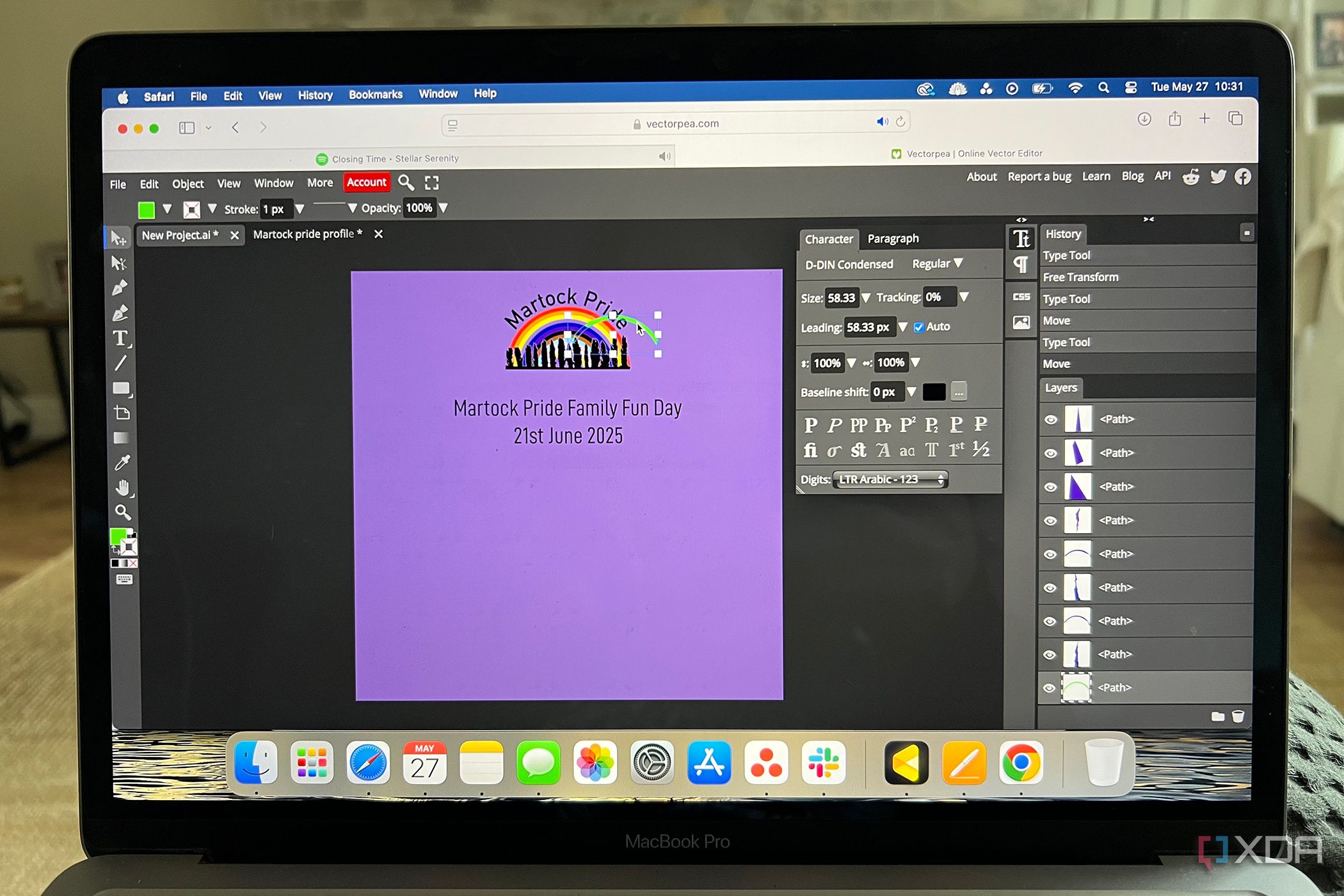Image resolution: width=1344 pixels, height=896 pixels.
Task: Select the Type tool in toolbar
Action: 121,338
